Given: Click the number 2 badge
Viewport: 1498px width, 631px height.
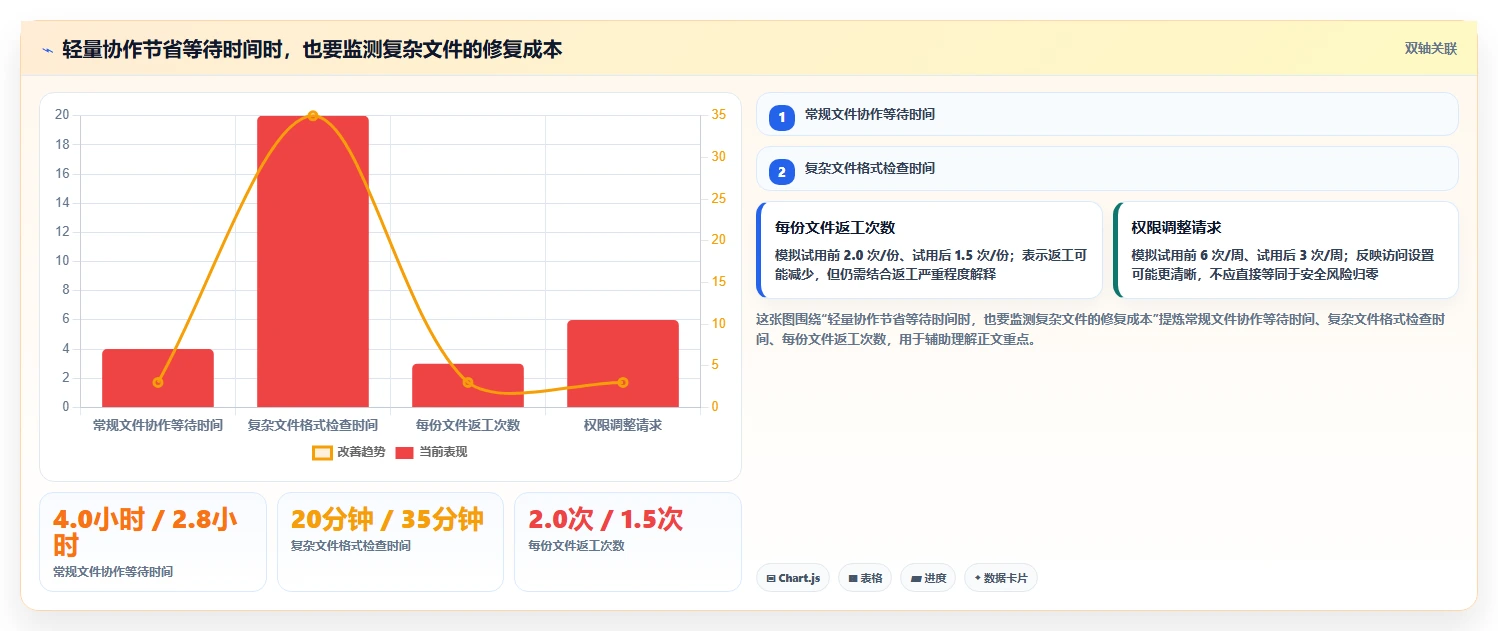Looking at the screenshot, I should (782, 172).
